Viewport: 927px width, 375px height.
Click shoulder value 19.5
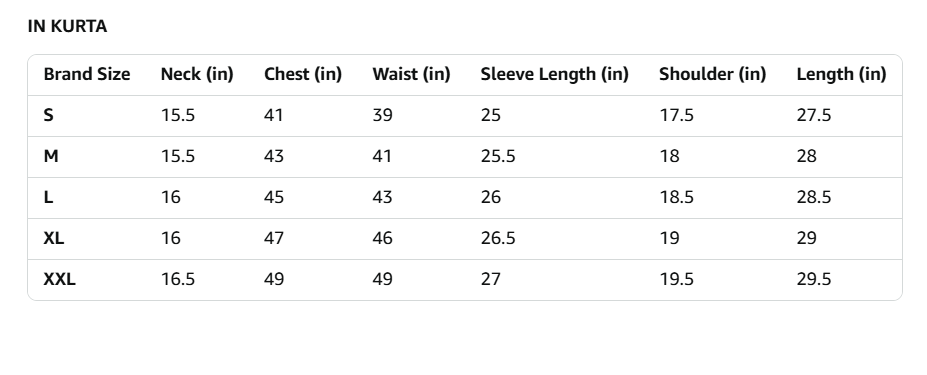click(x=676, y=279)
